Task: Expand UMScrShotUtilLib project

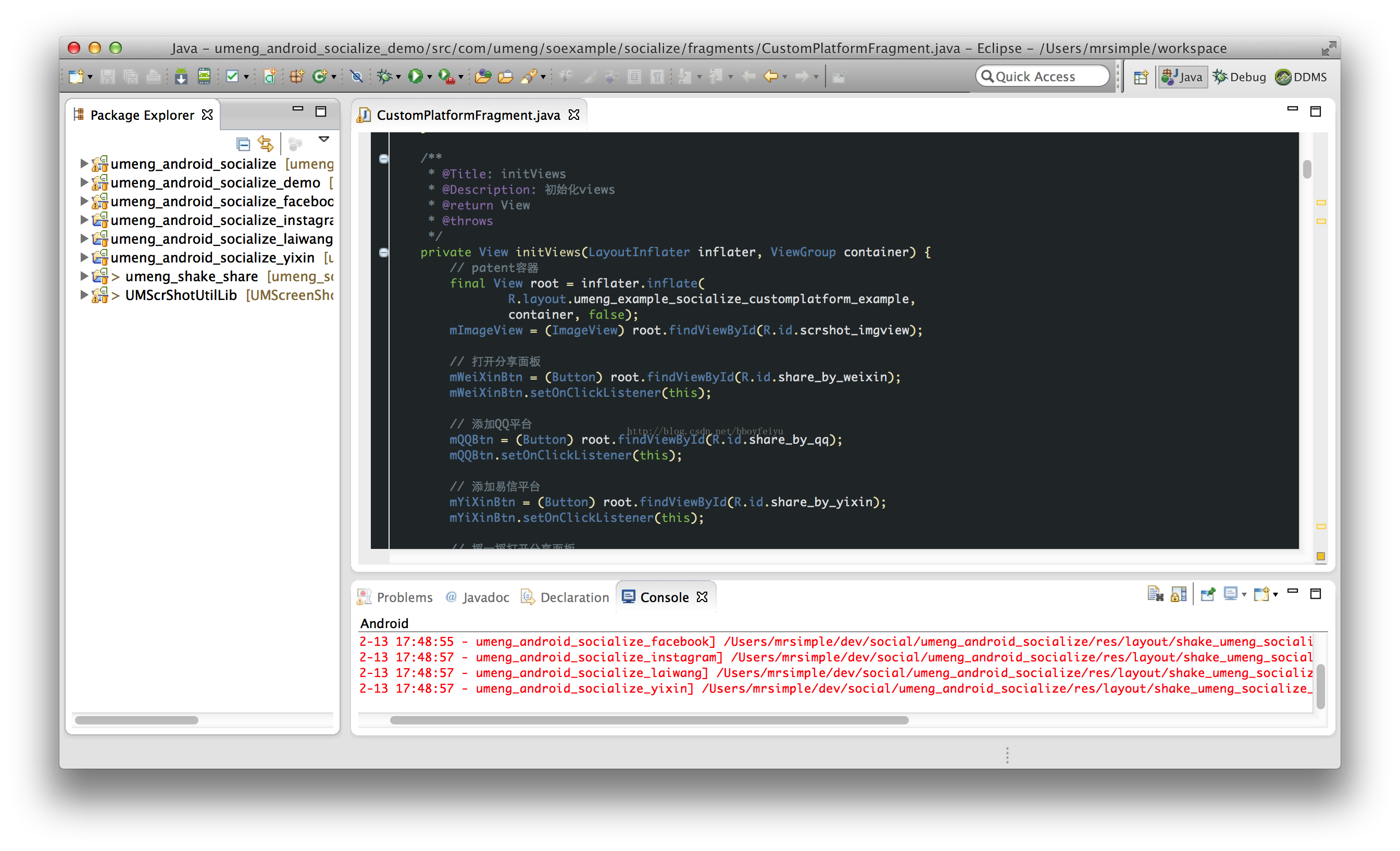Action: 84,295
